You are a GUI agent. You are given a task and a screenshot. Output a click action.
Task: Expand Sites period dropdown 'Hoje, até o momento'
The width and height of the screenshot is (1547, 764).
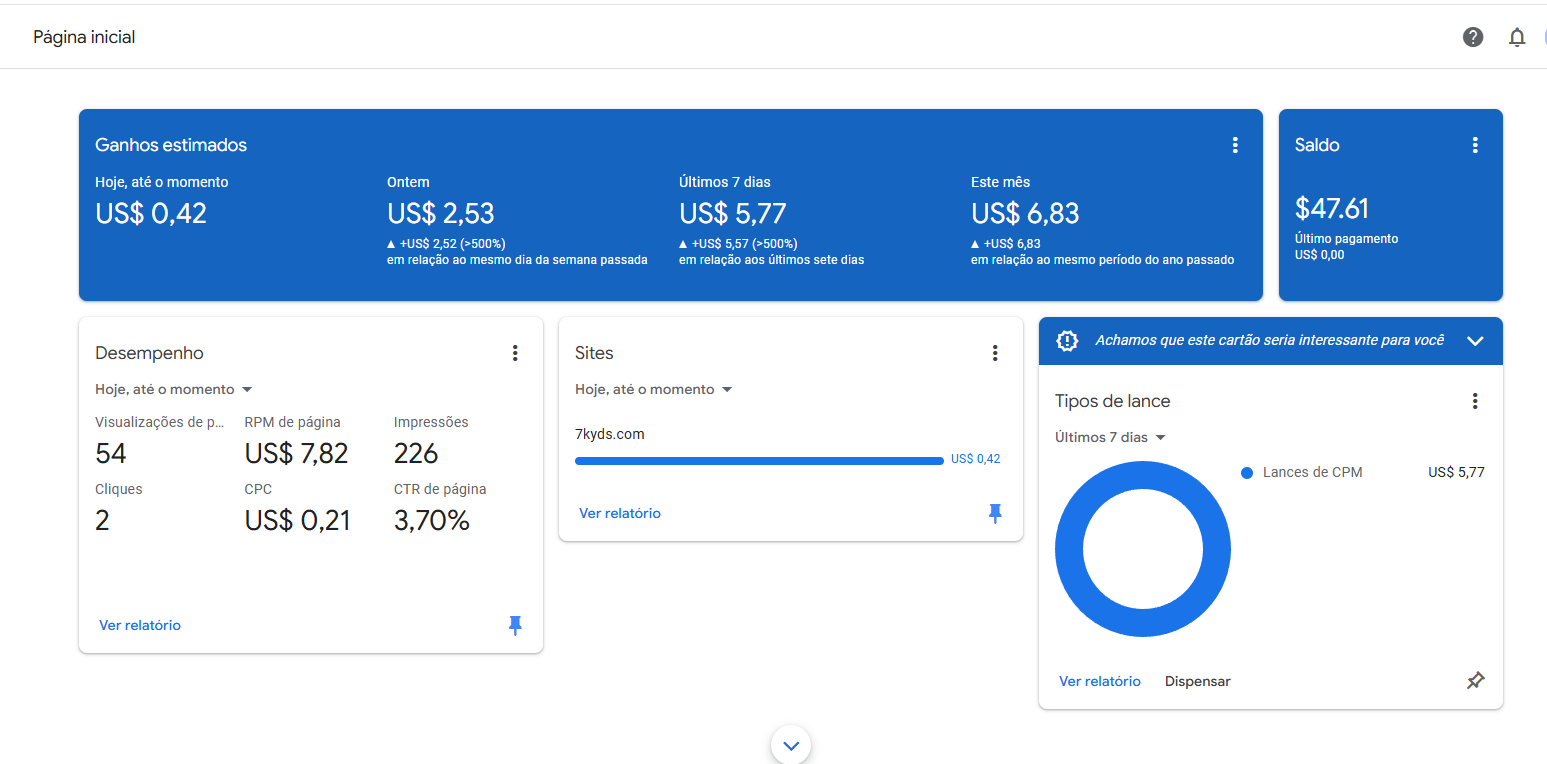pos(654,389)
